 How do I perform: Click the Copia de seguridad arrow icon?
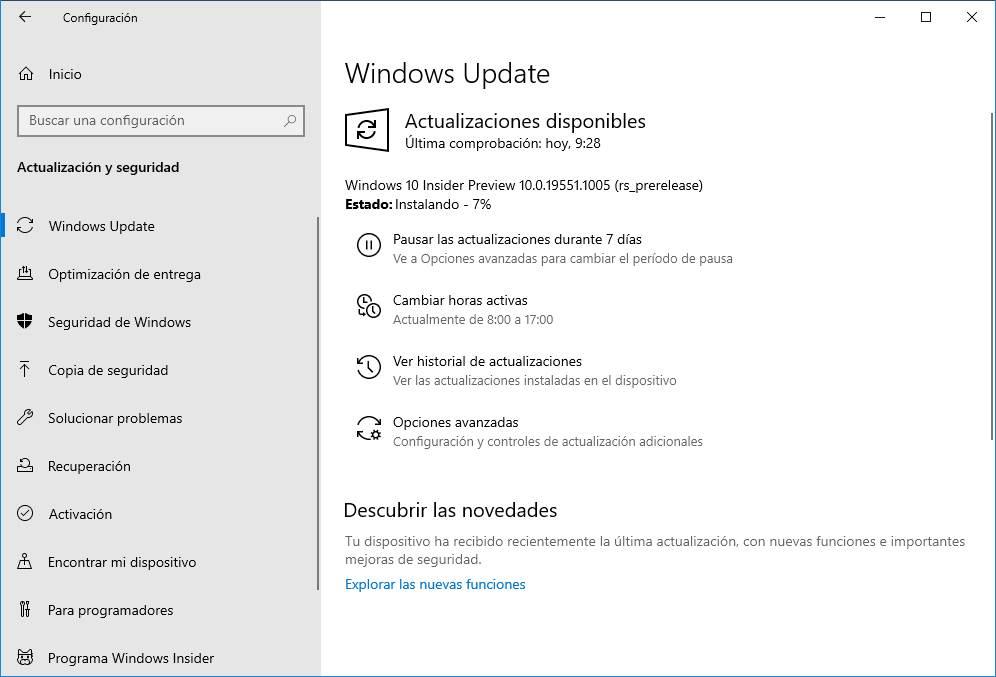tap(25, 370)
